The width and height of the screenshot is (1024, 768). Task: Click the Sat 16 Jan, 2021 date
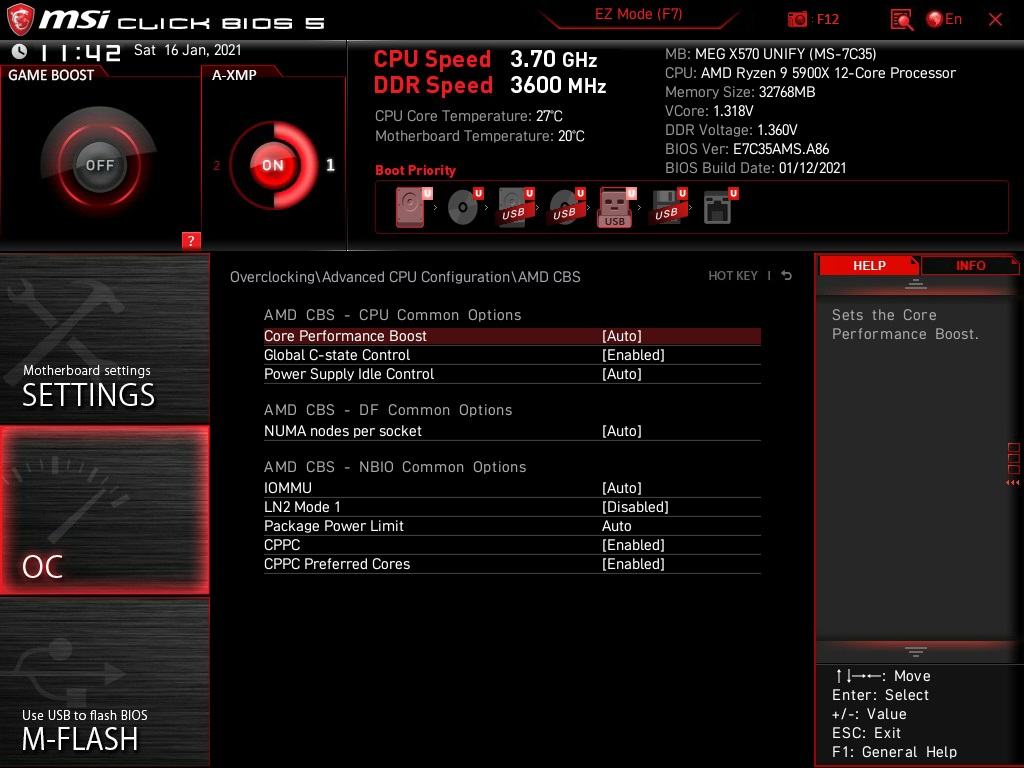tap(187, 50)
